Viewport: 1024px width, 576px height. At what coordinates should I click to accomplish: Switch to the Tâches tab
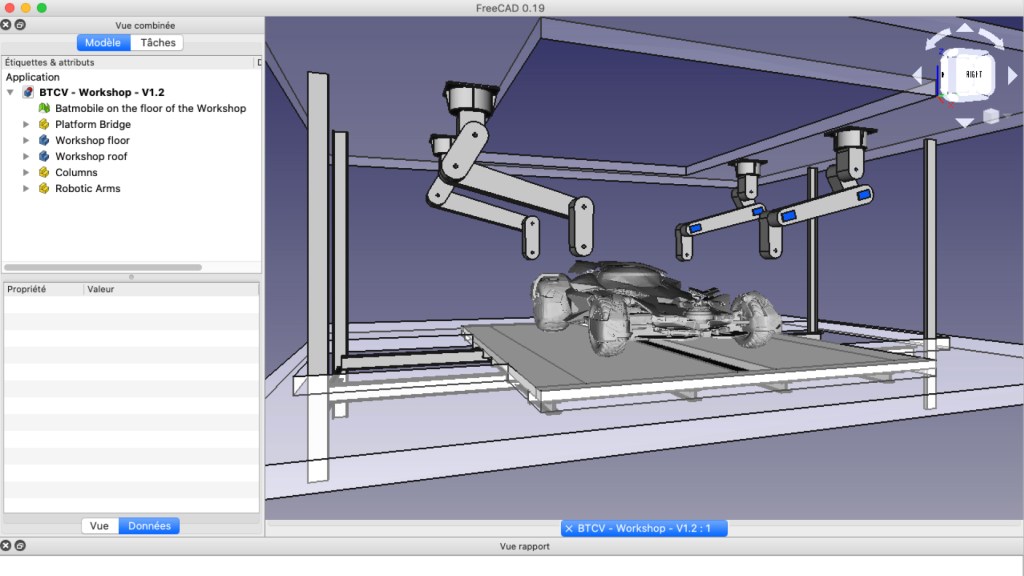coord(157,42)
